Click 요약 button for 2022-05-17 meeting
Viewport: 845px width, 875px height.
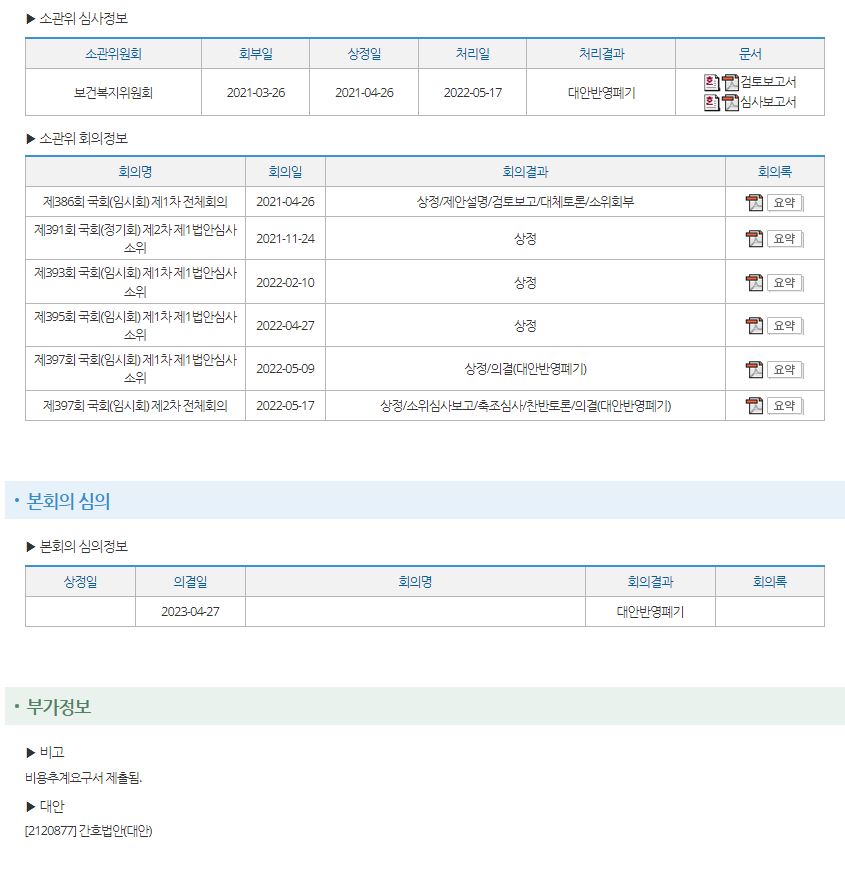[x=785, y=406]
